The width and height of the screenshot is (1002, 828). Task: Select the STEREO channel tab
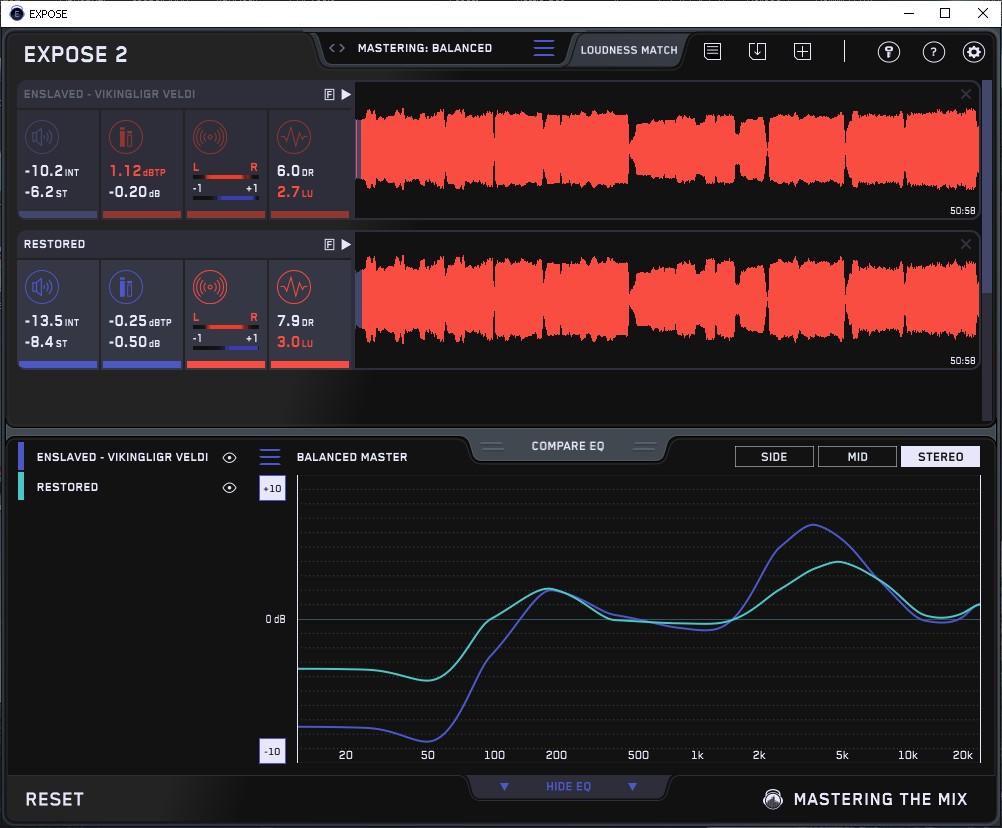941,457
